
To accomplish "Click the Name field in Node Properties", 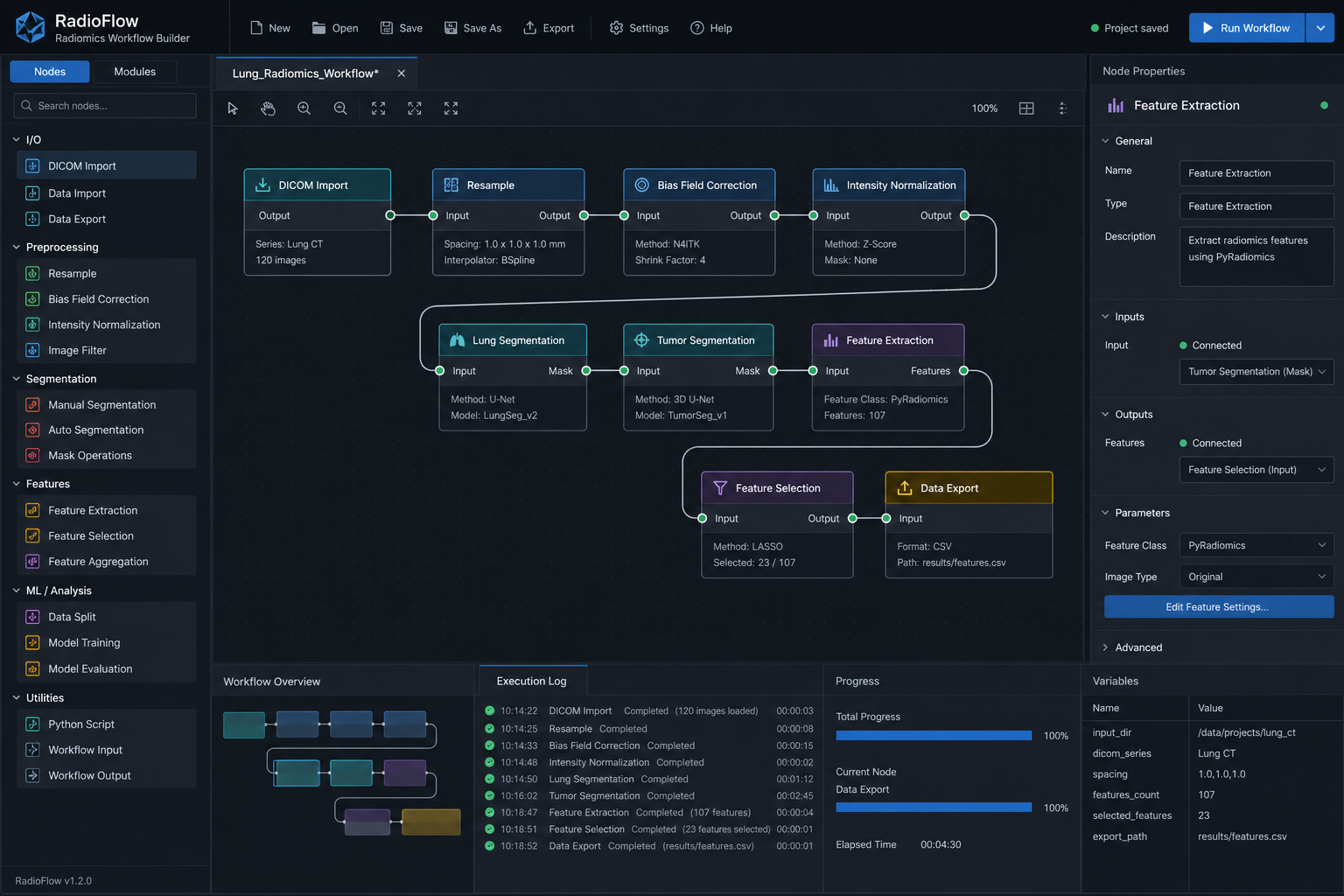I will pyautogui.click(x=1256, y=173).
